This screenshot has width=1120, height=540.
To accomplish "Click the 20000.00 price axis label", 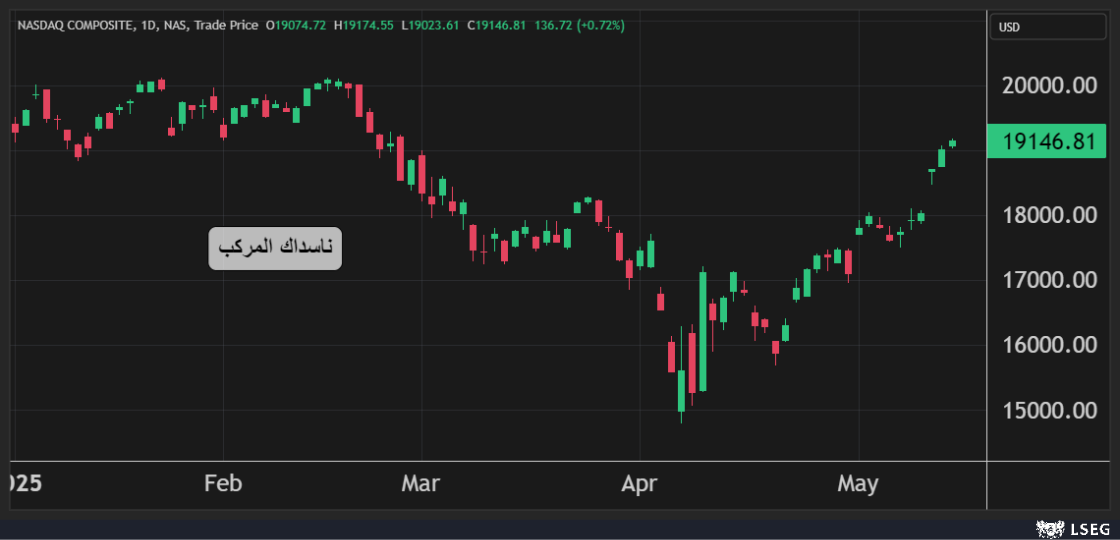I will [1049, 86].
